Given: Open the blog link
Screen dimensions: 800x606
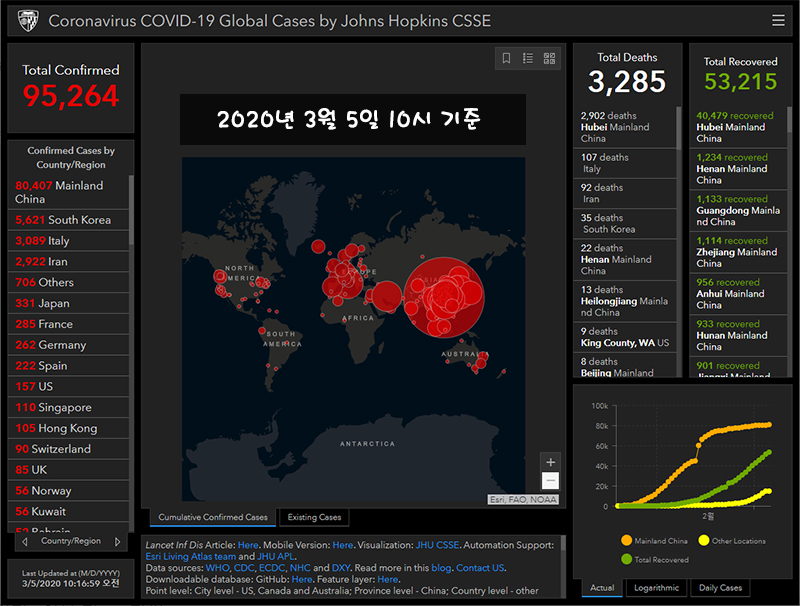Looking at the screenshot, I should point(441,568).
